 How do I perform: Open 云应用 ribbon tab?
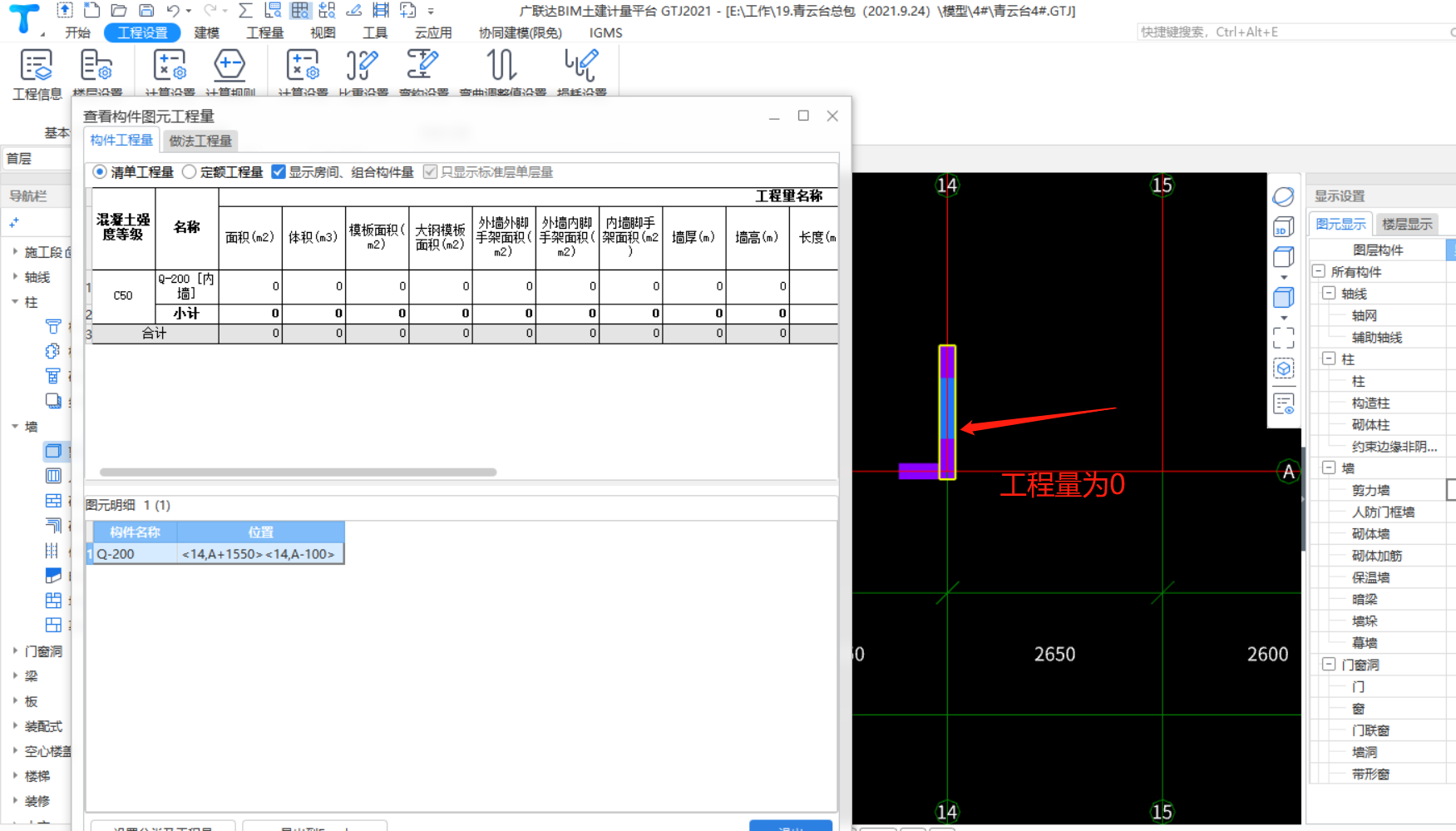[433, 32]
